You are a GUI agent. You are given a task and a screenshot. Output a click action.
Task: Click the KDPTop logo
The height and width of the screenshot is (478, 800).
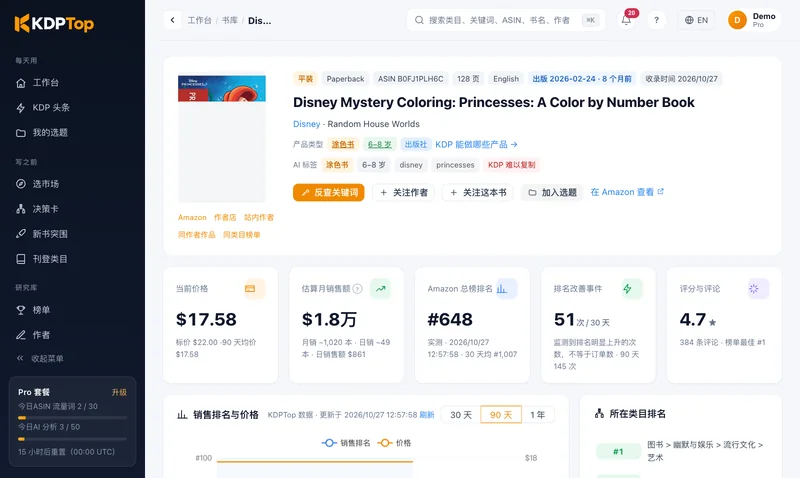coord(54,23)
